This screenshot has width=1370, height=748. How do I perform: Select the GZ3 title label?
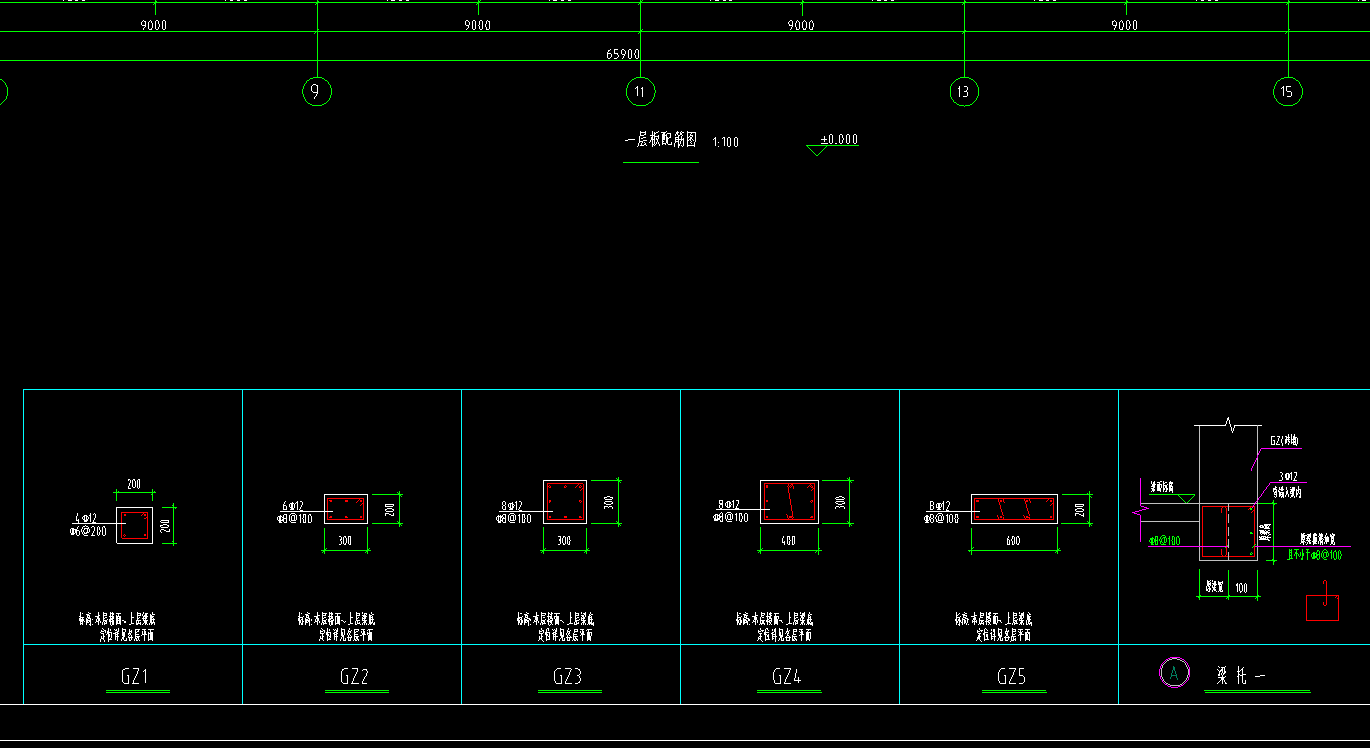click(567, 677)
